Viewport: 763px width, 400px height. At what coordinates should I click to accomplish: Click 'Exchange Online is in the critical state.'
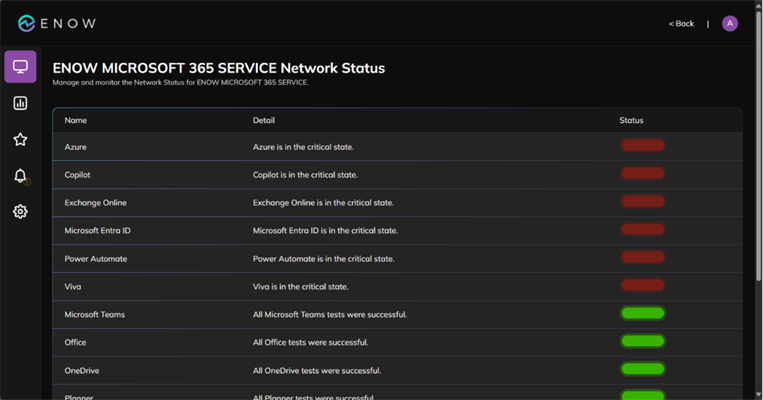323,202
